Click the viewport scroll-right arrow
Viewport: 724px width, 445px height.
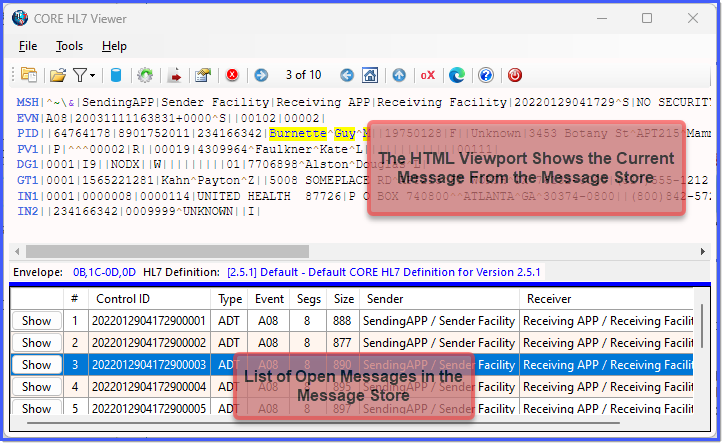click(702, 252)
